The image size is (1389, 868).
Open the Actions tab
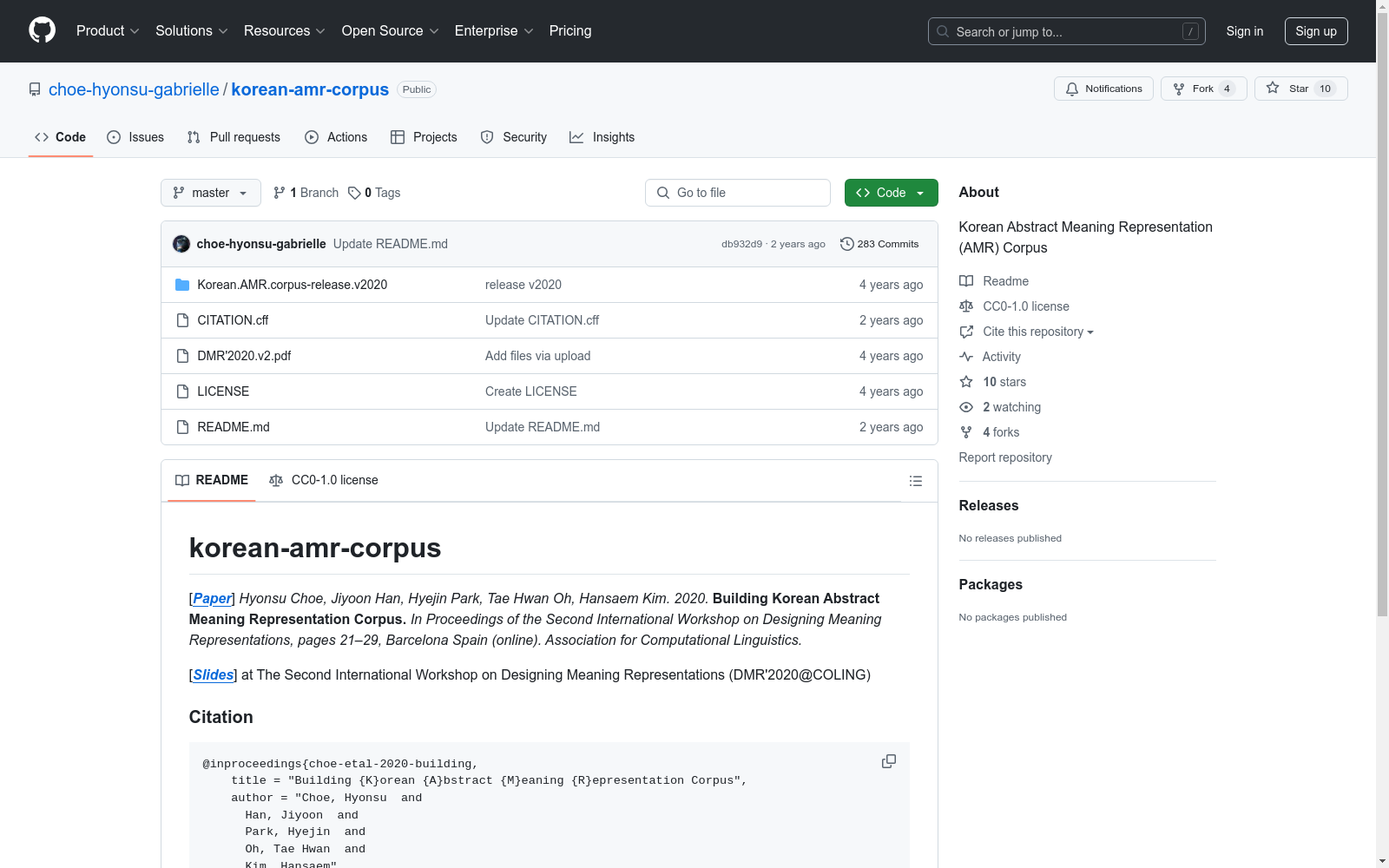click(x=336, y=137)
